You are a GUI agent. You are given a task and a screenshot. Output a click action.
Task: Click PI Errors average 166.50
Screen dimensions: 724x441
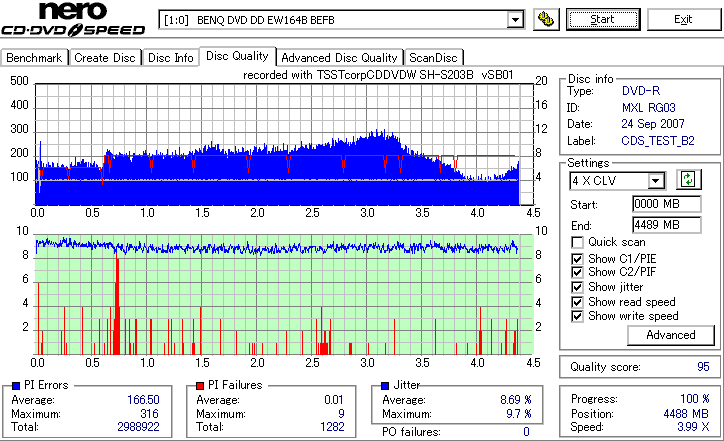[x=143, y=399]
